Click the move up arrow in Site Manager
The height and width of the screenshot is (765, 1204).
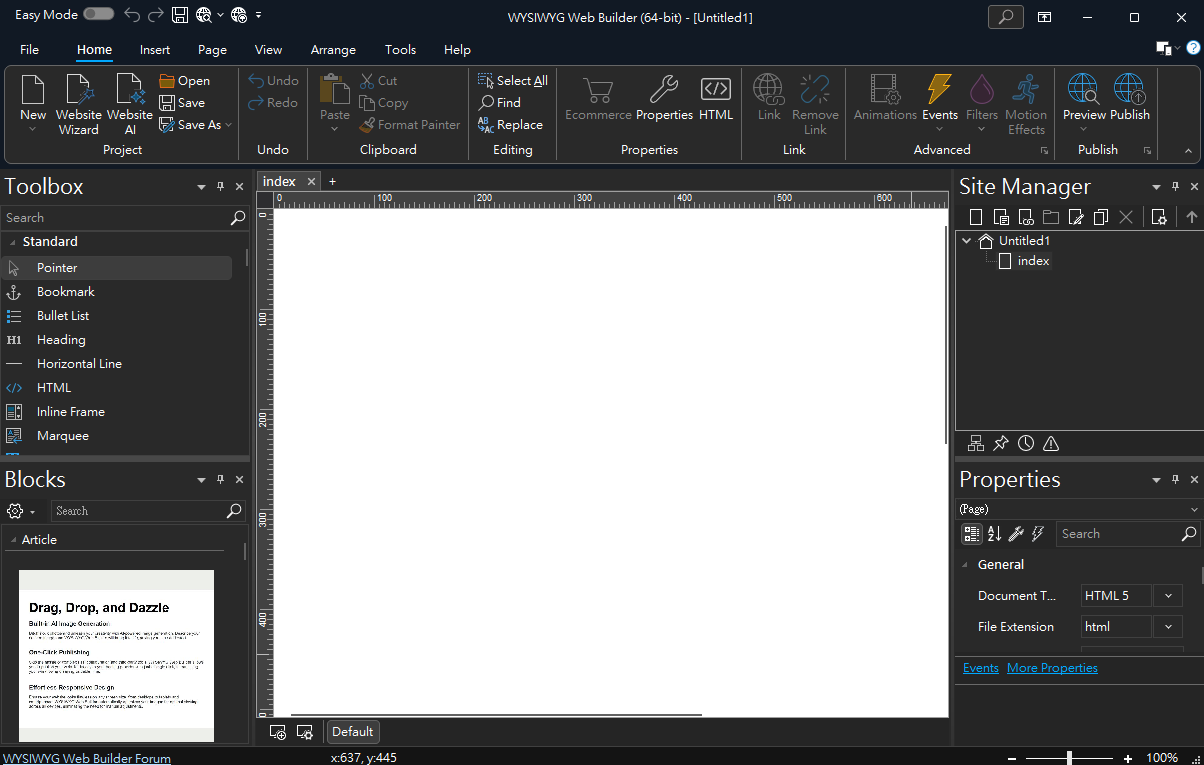coord(1191,217)
